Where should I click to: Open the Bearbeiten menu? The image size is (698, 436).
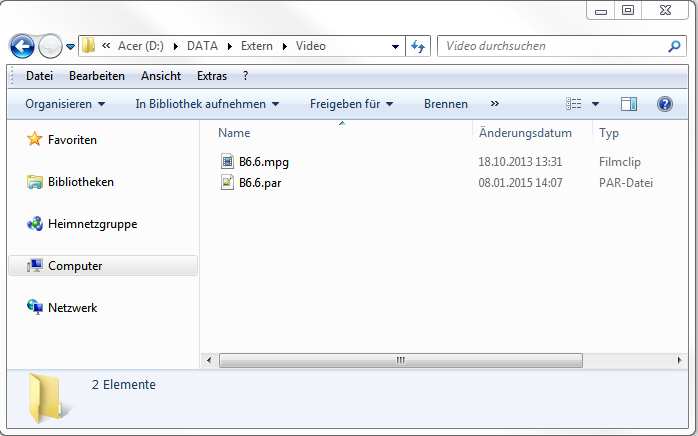point(97,76)
